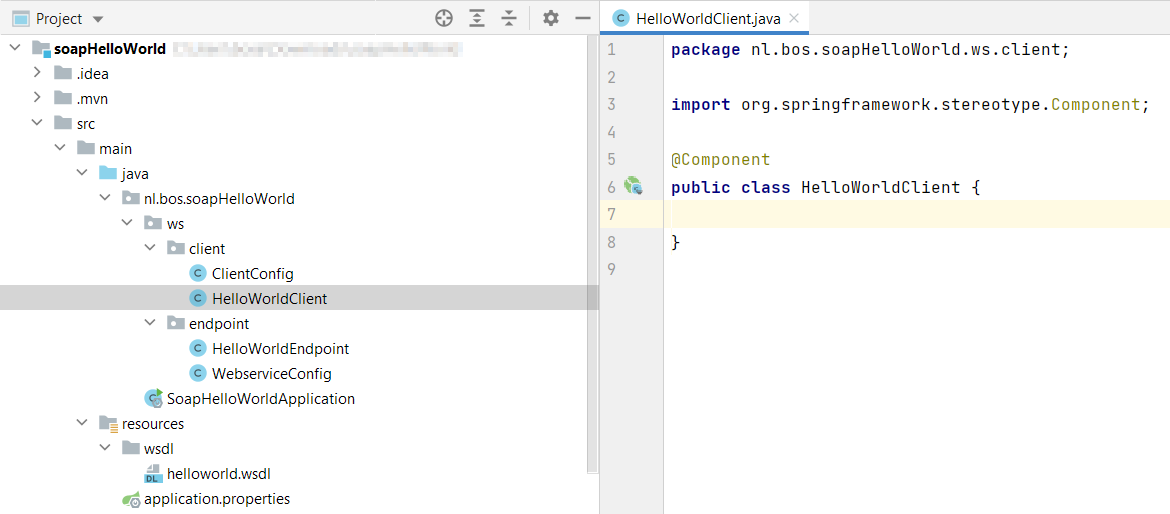Place the cursor on empty line 7
This screenshot has height=514, width=1170.
[900, 214]
